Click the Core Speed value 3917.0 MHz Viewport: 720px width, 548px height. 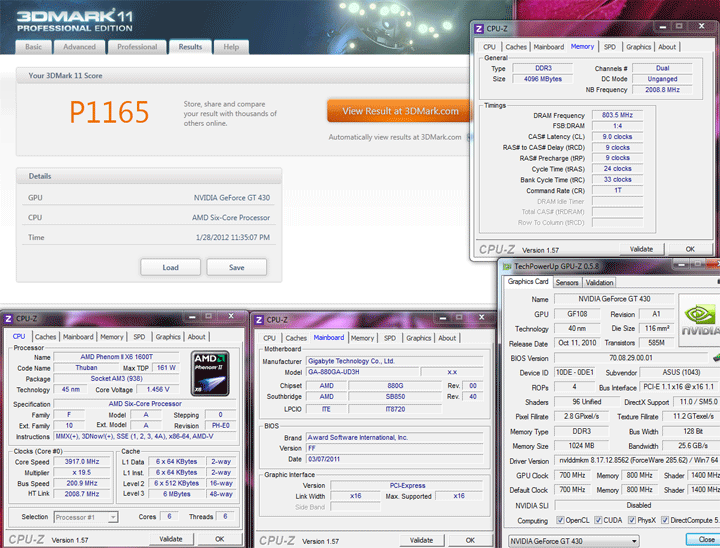[82, 462]
